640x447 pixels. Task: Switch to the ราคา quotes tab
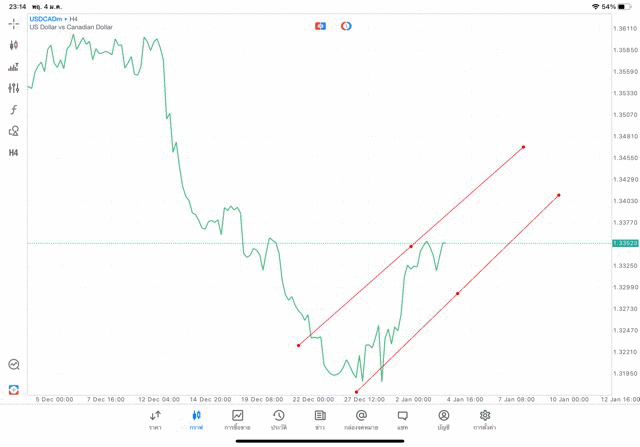point(155,420)
